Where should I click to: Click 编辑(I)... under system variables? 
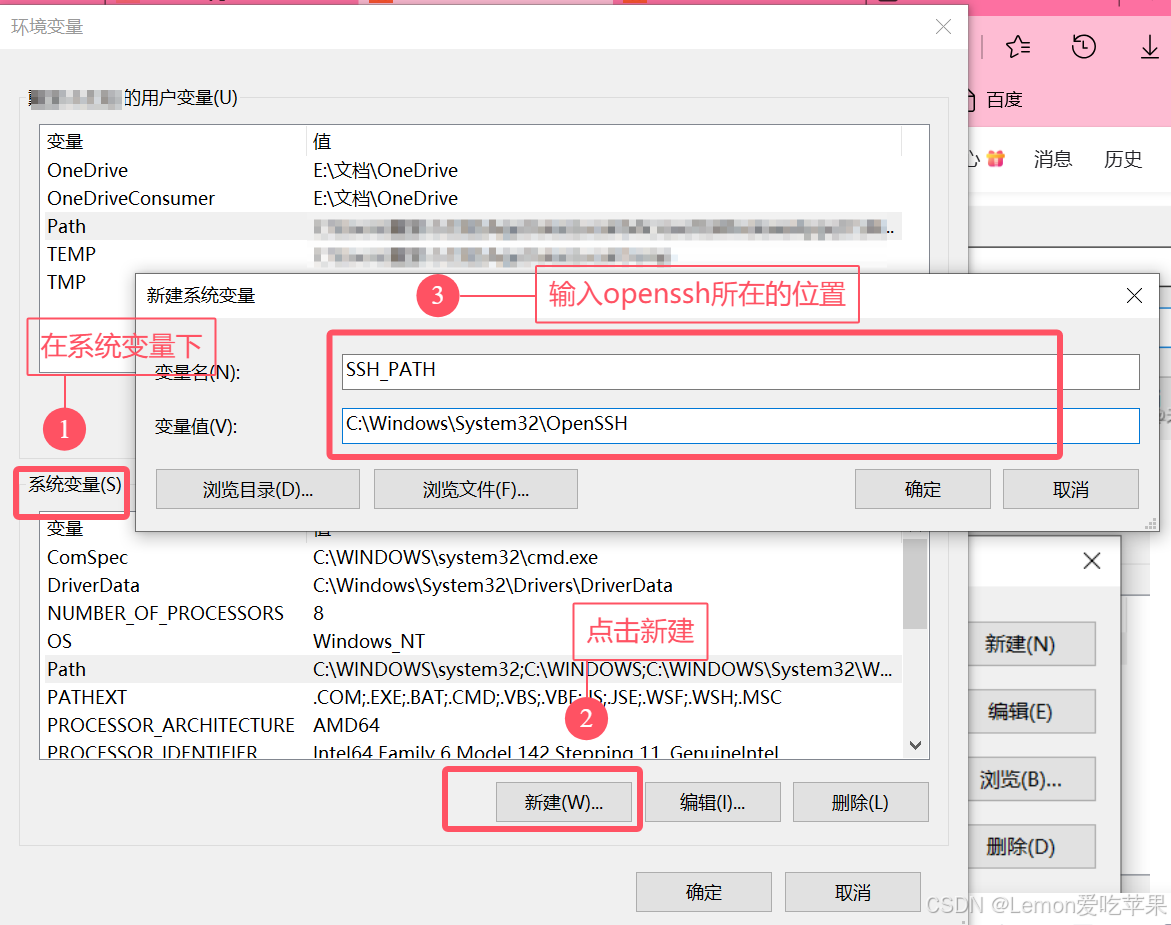pyautogui.click(x=712, y=802)
